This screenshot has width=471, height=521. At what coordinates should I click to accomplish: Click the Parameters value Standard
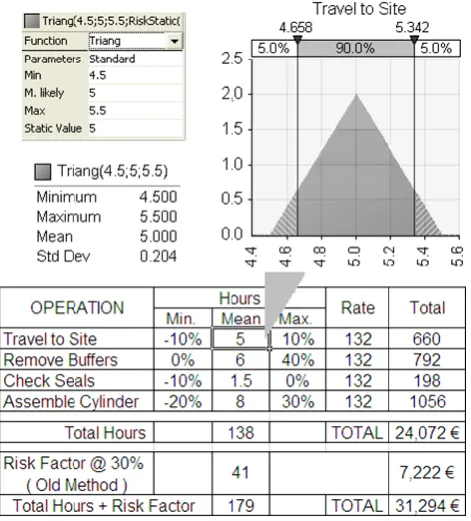coord(136,59)
